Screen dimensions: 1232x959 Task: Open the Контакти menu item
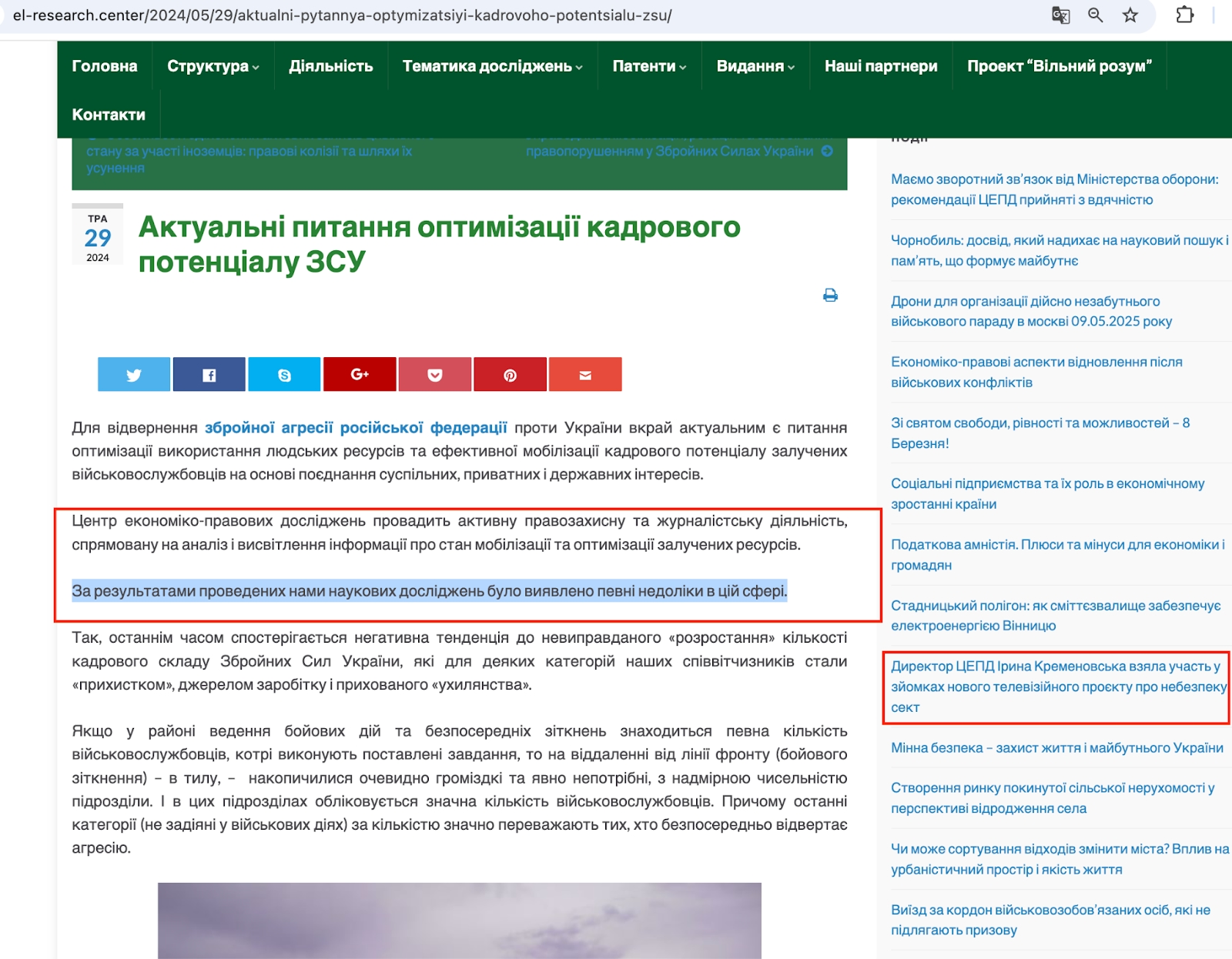(109, 115)
